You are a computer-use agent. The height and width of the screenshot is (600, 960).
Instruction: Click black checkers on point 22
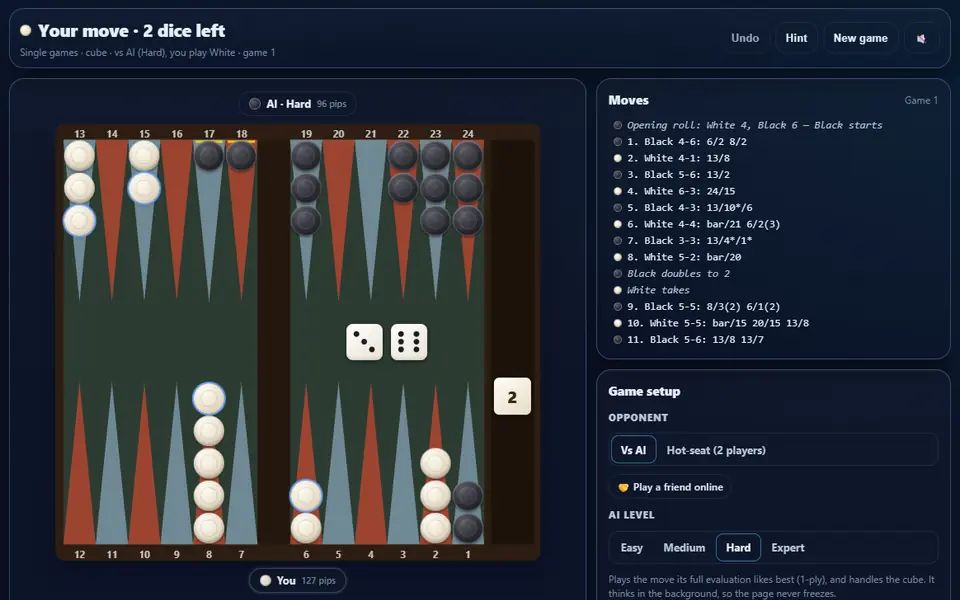click(x=403, y=172)
